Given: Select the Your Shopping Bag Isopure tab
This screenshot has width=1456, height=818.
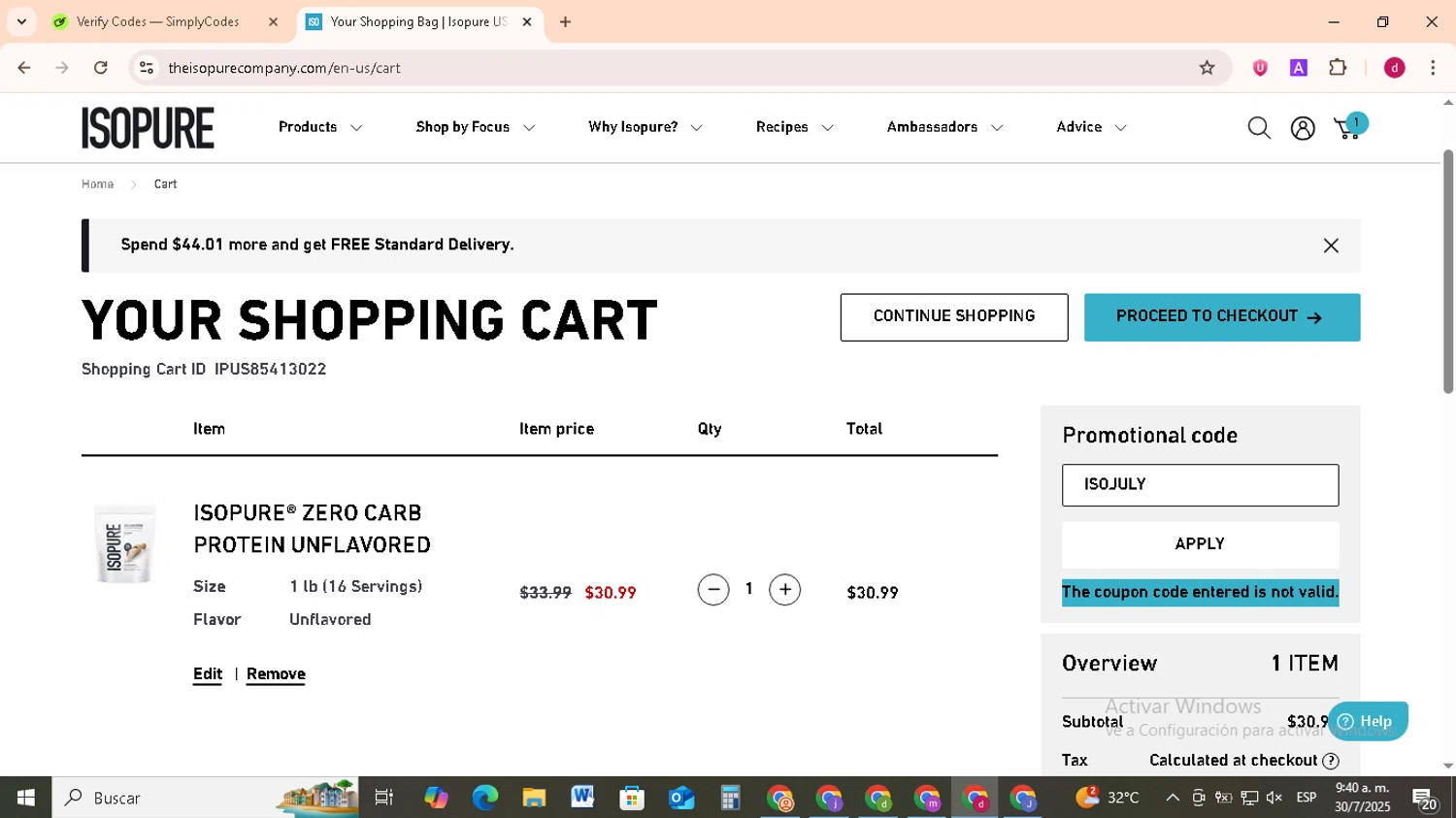Looking at the screenshot, I should pyautogui.click(x=419, y=21).
